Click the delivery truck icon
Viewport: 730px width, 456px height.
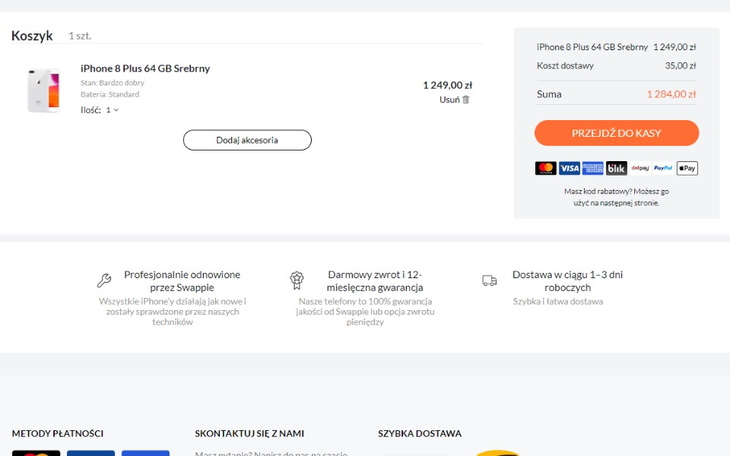point(489,280)
